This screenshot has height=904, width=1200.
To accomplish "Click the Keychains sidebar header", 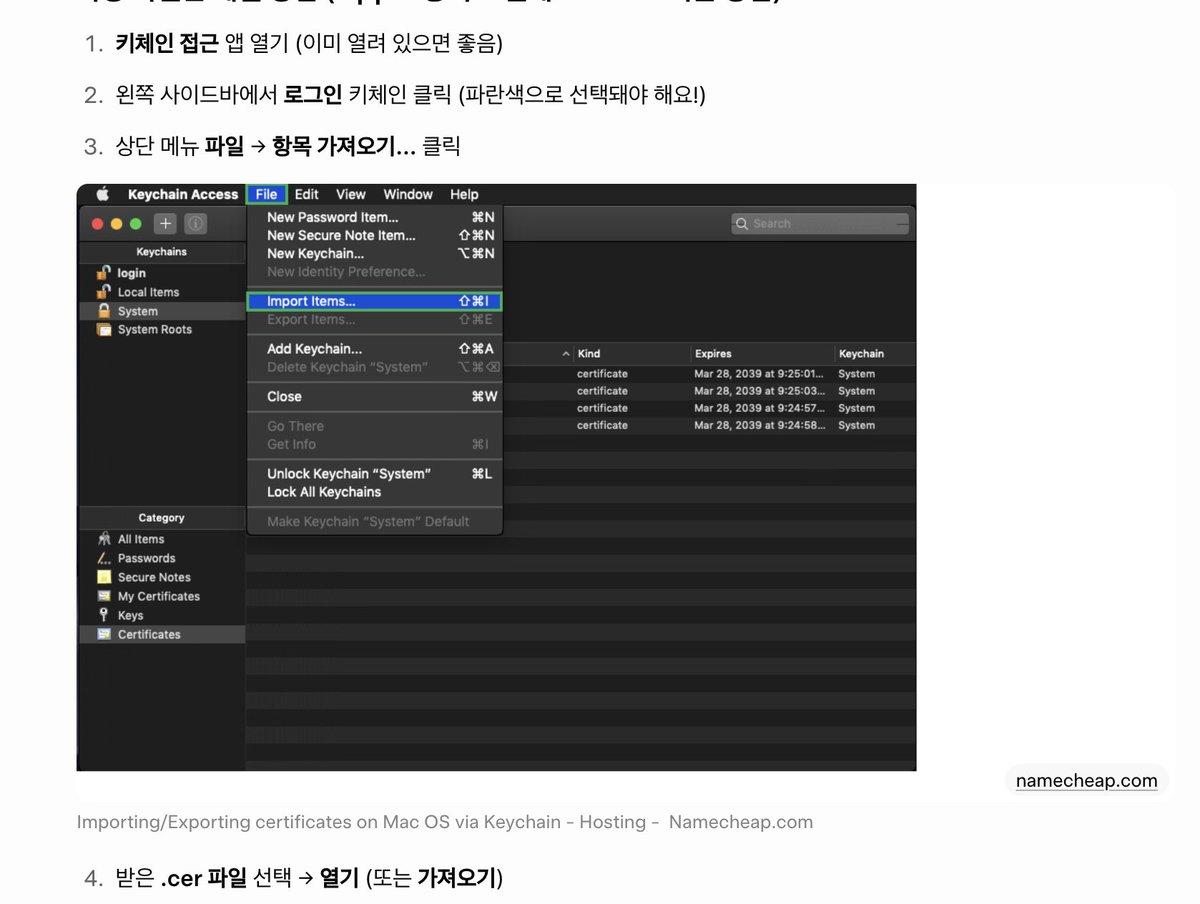I will tap(162, 252).
